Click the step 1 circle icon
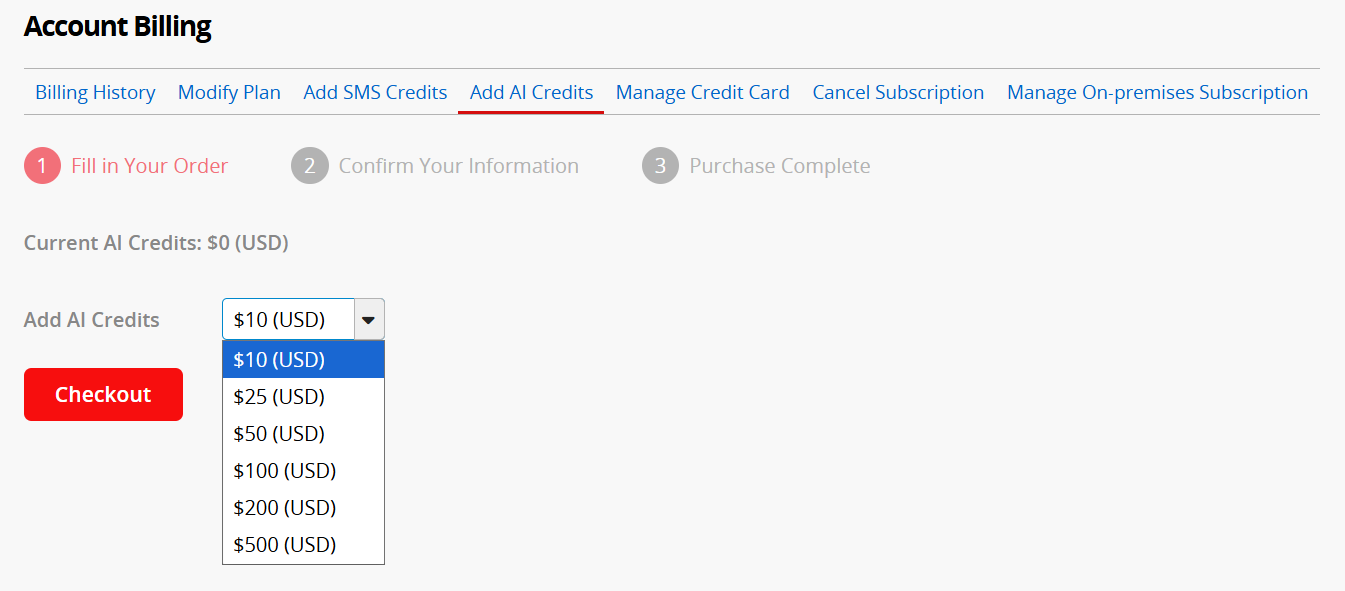This screenshot has width=1345, height=591. coord(42,166)
